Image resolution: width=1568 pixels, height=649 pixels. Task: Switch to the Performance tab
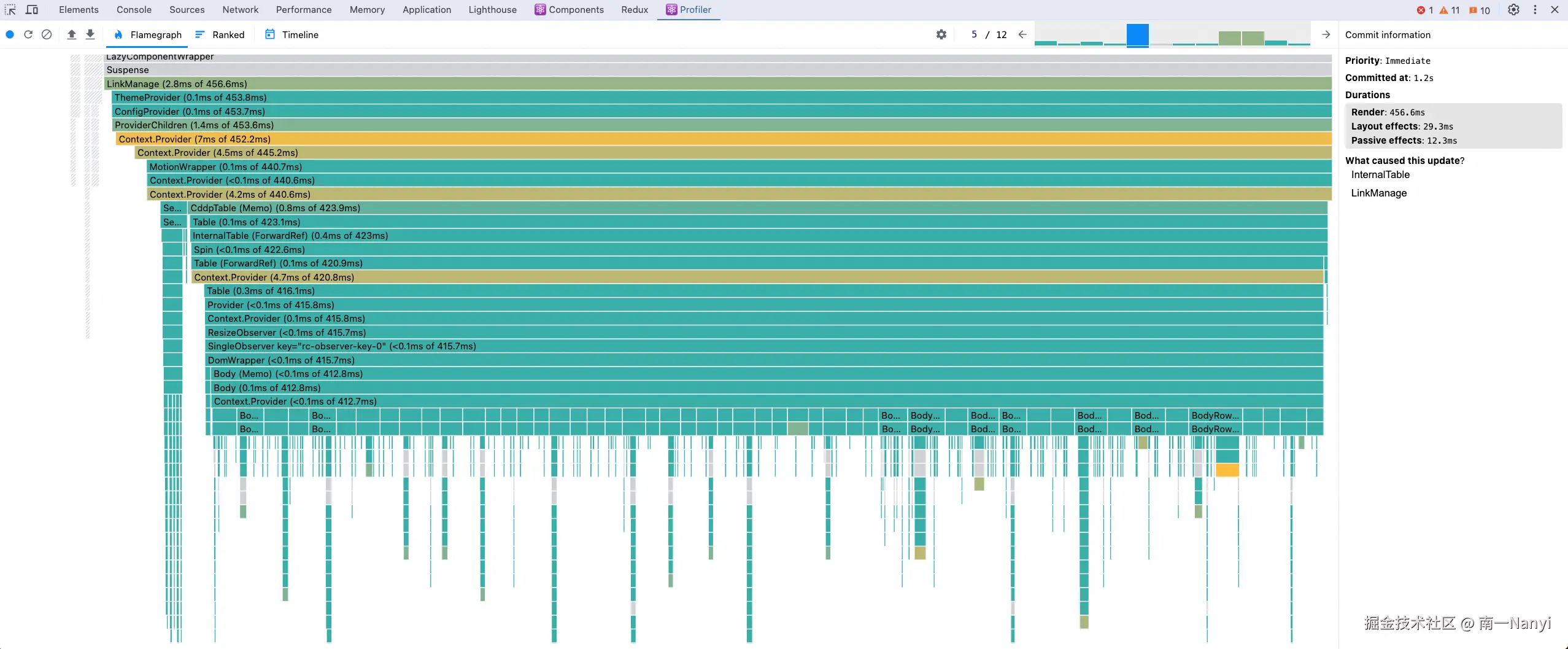[304, 10]
